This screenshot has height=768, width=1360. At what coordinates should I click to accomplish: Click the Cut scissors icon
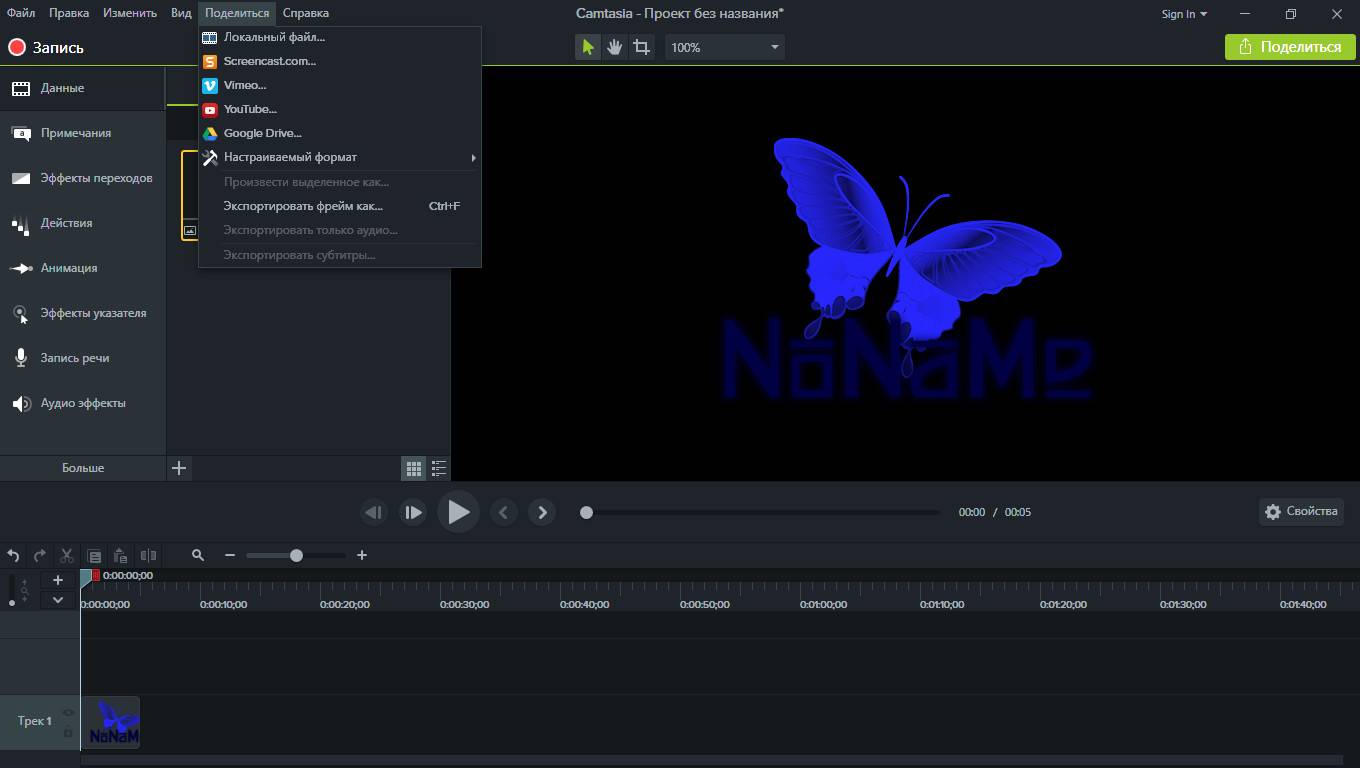point(67,555)
